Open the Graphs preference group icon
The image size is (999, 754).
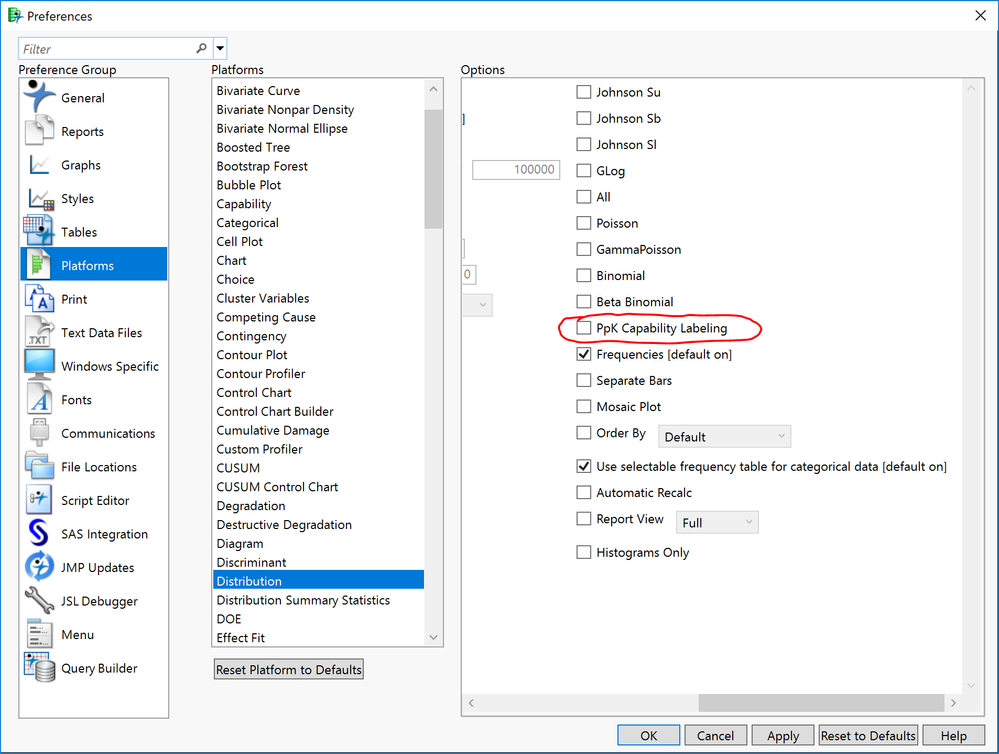pos(39,164)
